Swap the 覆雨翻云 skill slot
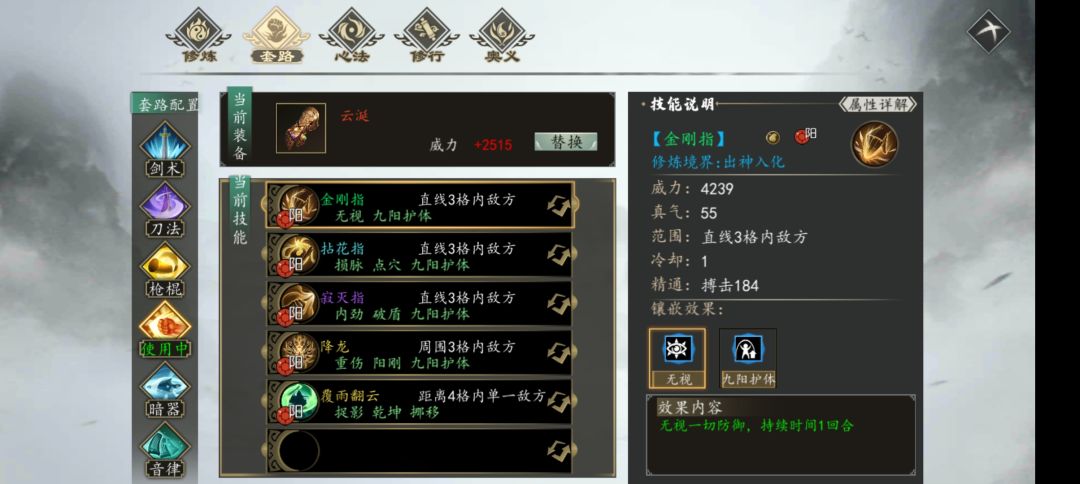Image resolution: width=1080 pixels, height=484 pixels. [x=559, y=402]
